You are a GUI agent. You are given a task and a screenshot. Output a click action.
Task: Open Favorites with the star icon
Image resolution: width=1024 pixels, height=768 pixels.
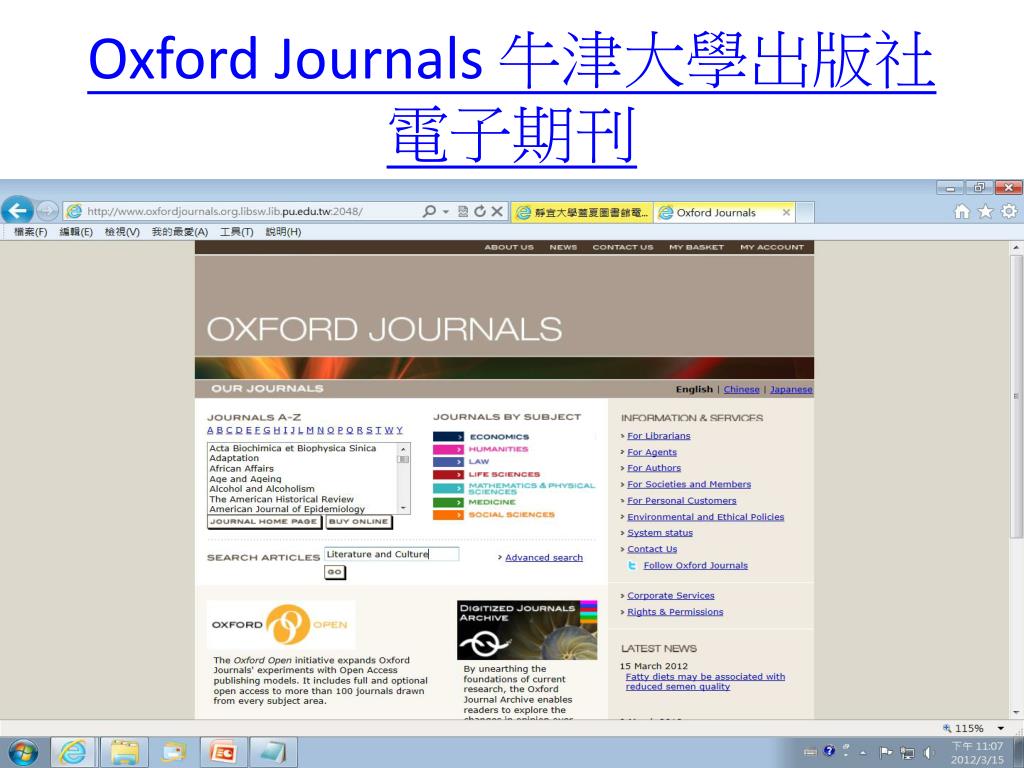[x=985, y=211]
